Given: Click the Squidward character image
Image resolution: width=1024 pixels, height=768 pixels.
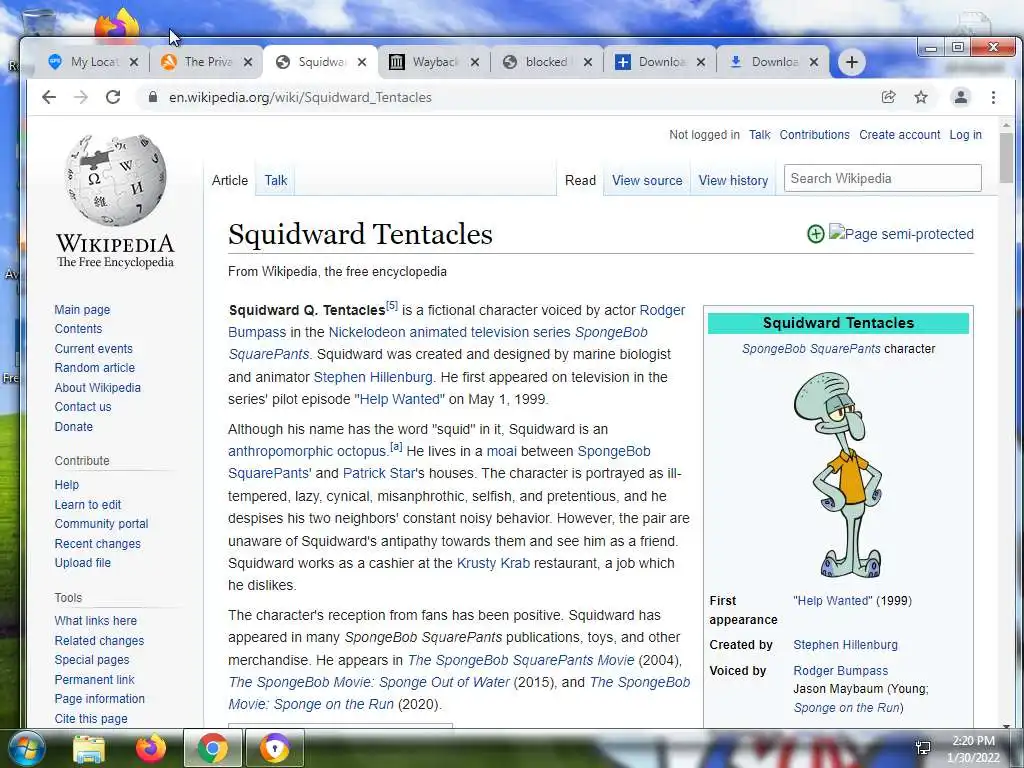Looking at the screenshot, I should click(839, 475).
